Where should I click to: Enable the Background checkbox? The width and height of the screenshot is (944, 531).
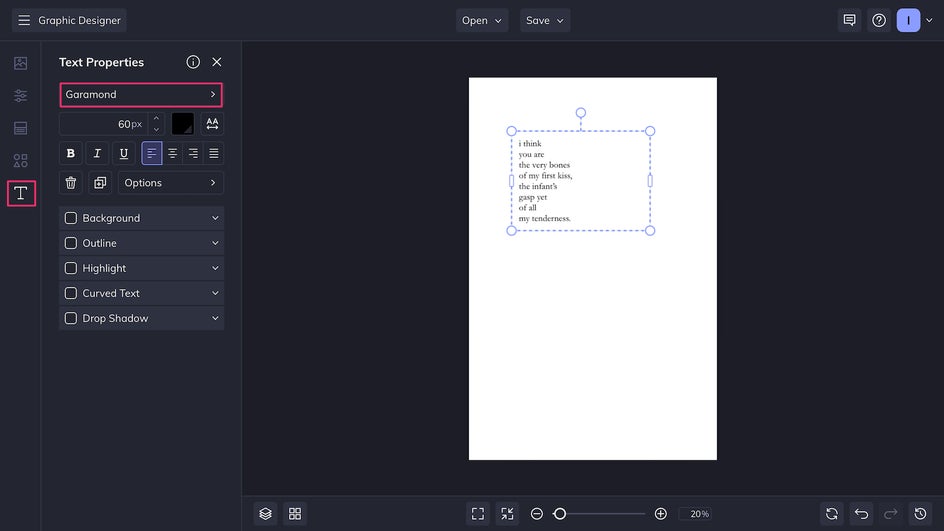[70, 218]
